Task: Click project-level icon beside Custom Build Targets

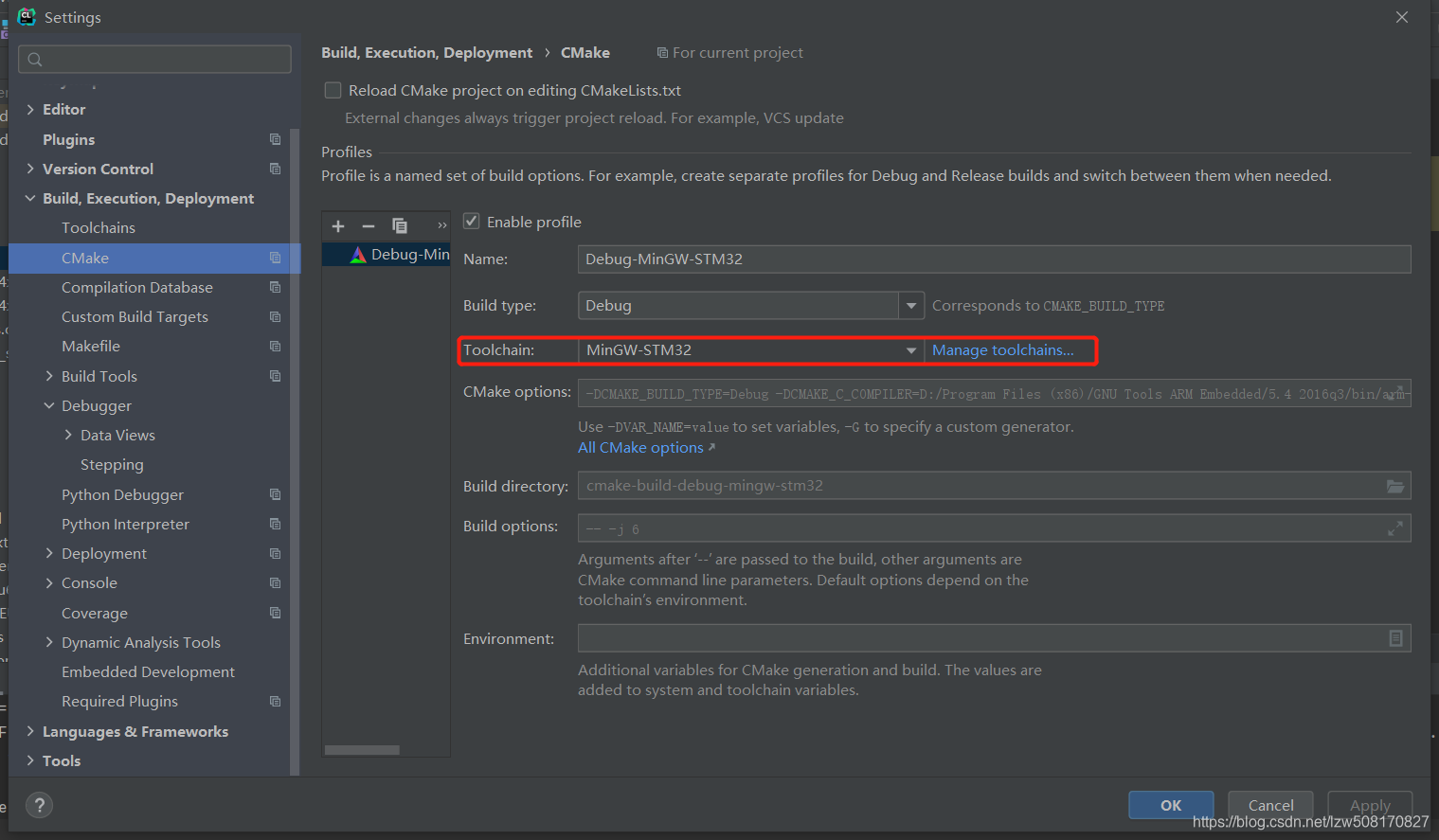Action: 275,316
